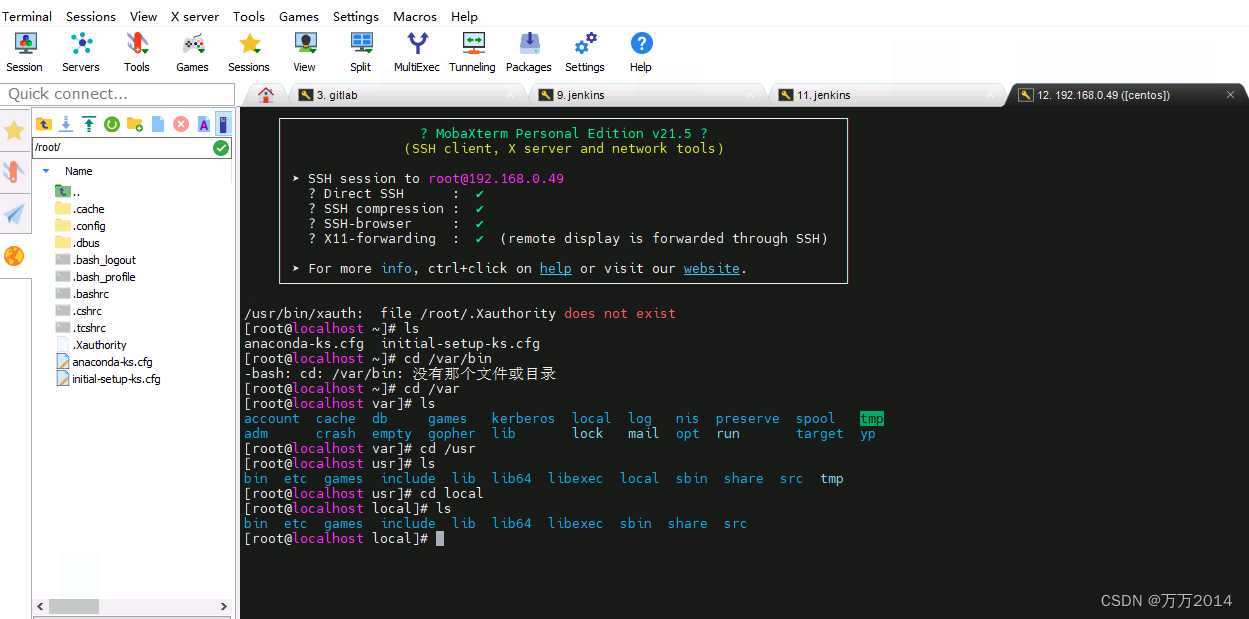Click the upload file icon in SFTP panel
The height and width of the screenshot is (619, 1249).
[x=89, y=124]
